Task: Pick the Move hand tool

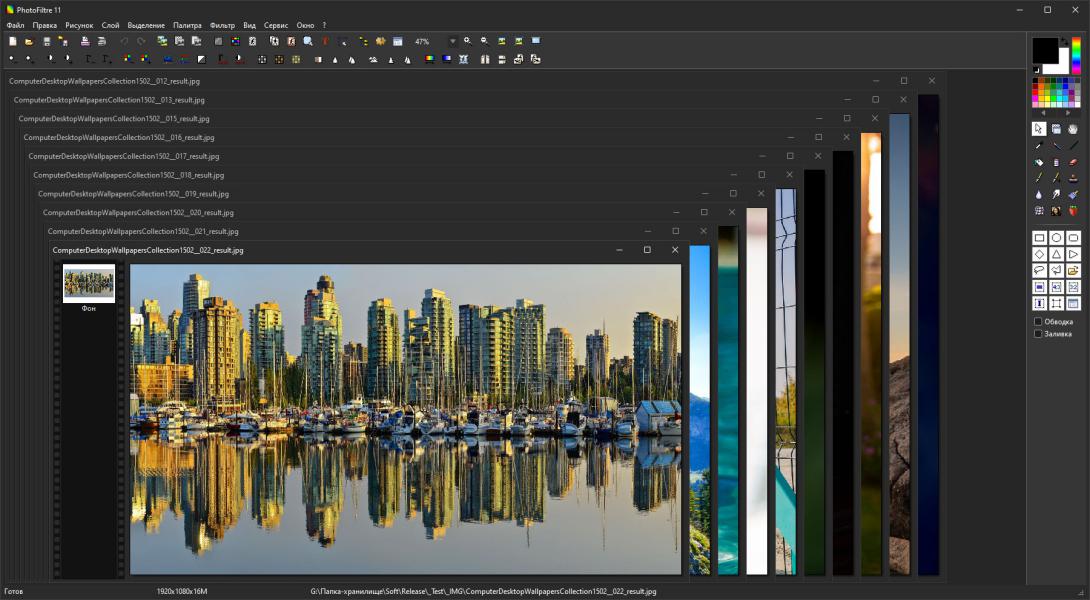Action: [x=1073, y=129]
